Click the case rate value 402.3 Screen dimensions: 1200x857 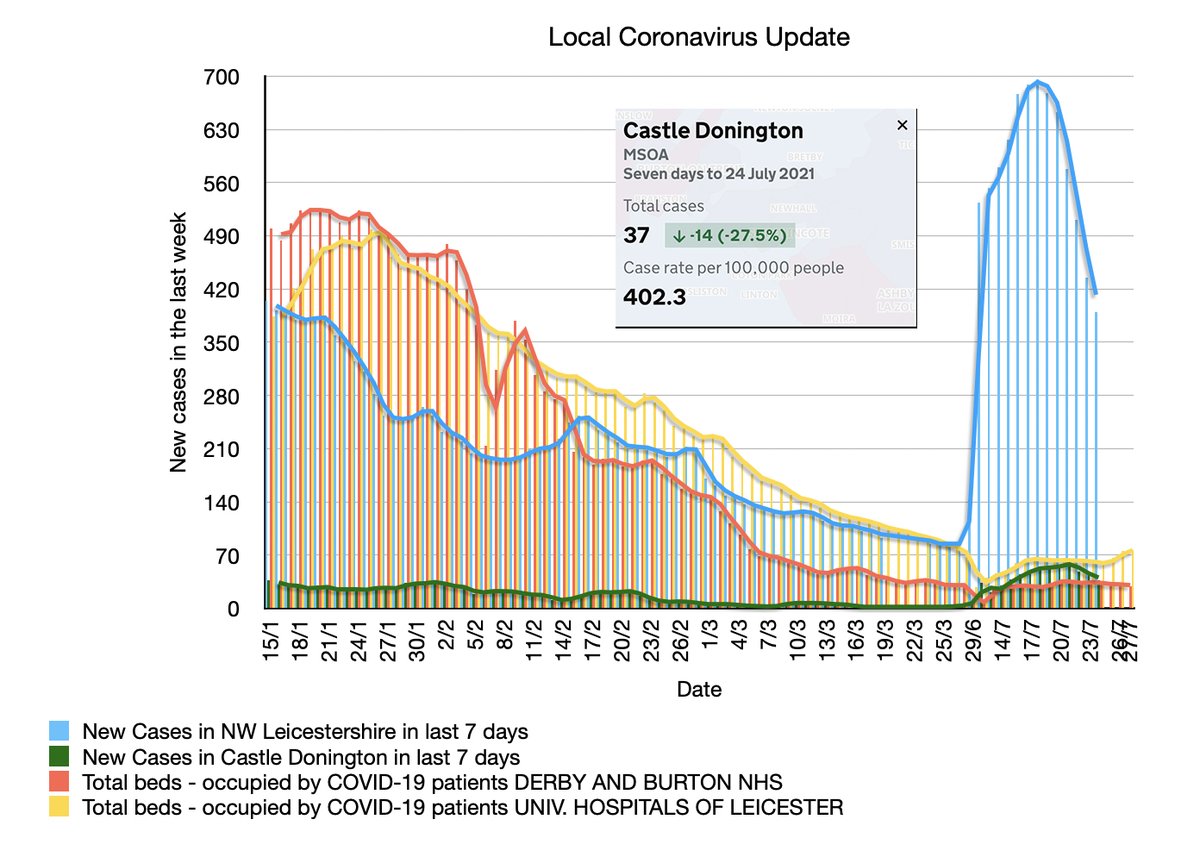pyautogui.click(x=654, y=296)
